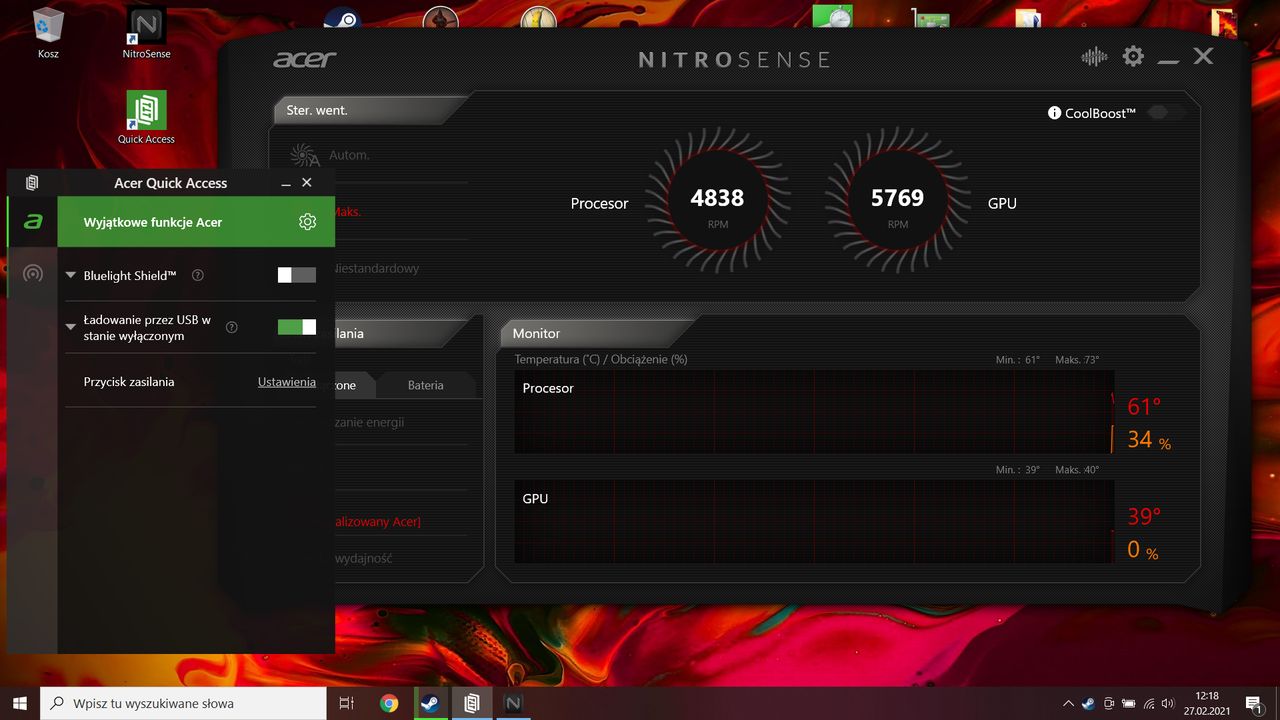Click the 5769 RPM value
Screen dimensions: 1280x720
(x=897, y=198)
